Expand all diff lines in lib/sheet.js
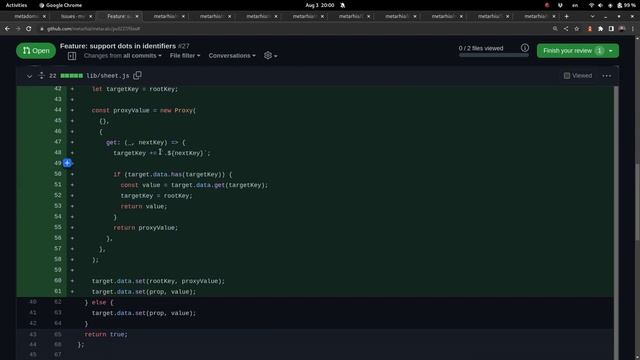Image resolution: width=640 pixels, height=360 pixels. click(x=41, y=76)
